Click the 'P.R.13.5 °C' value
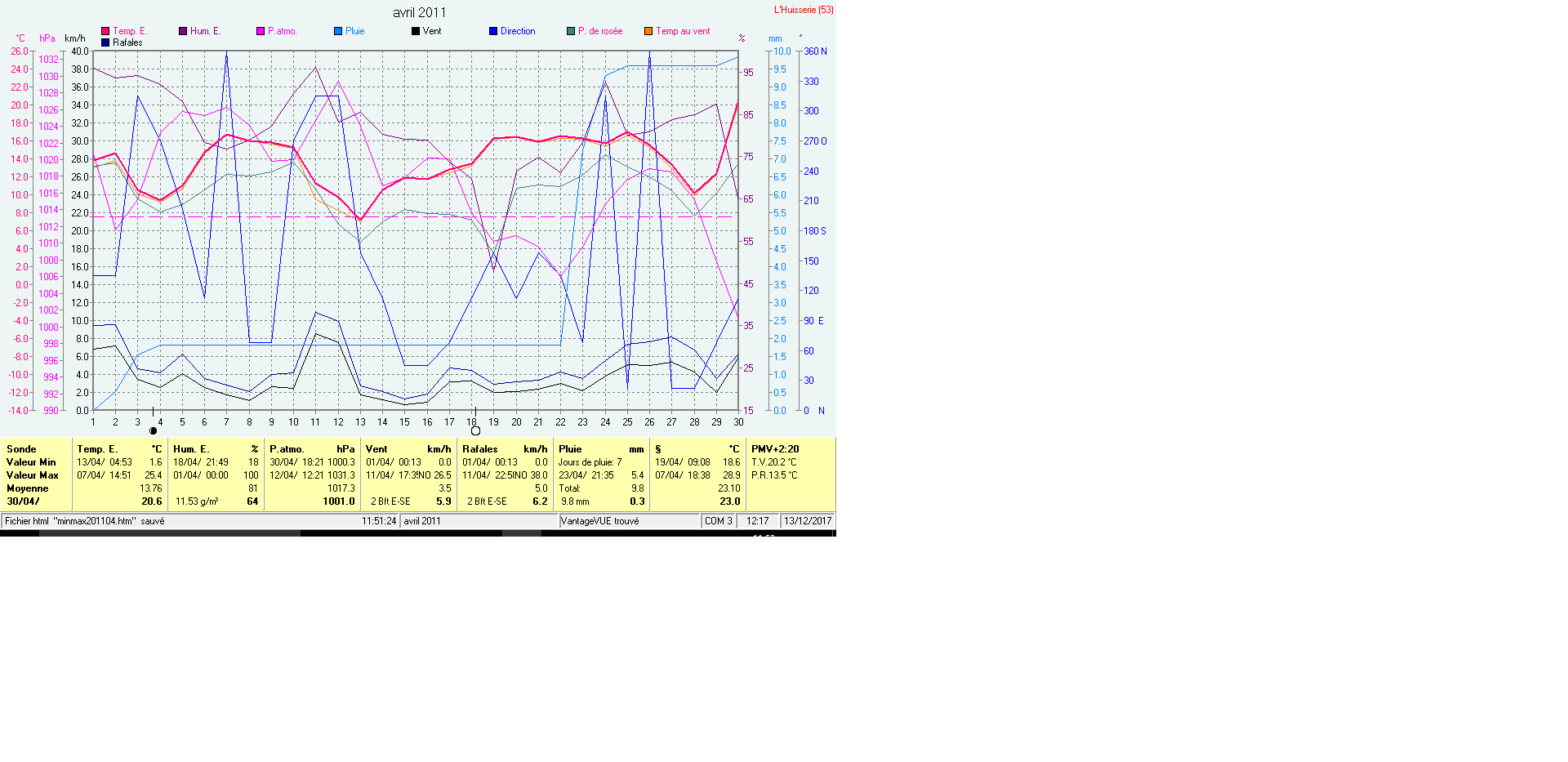This screenshot has height=762, width=1568. 774,475
